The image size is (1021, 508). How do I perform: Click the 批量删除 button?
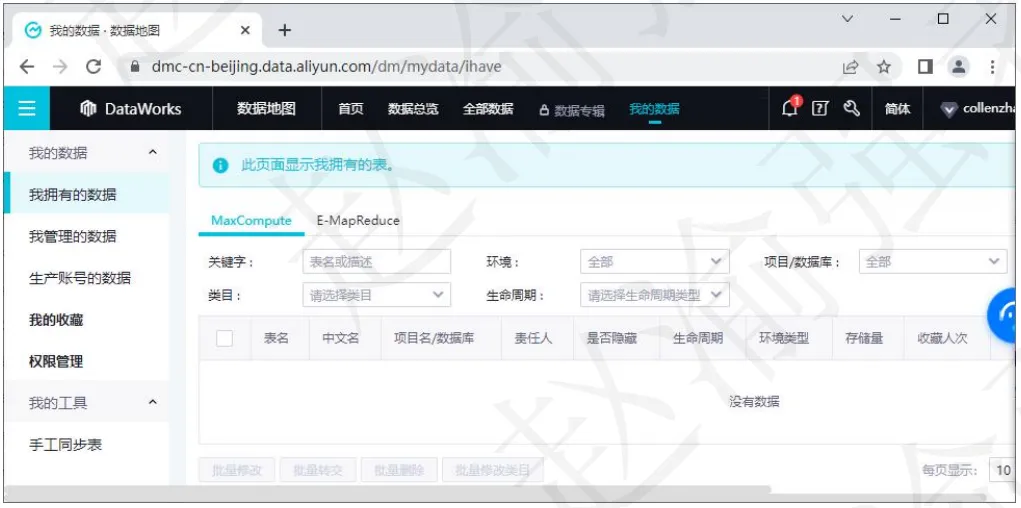tap(399, 470)
